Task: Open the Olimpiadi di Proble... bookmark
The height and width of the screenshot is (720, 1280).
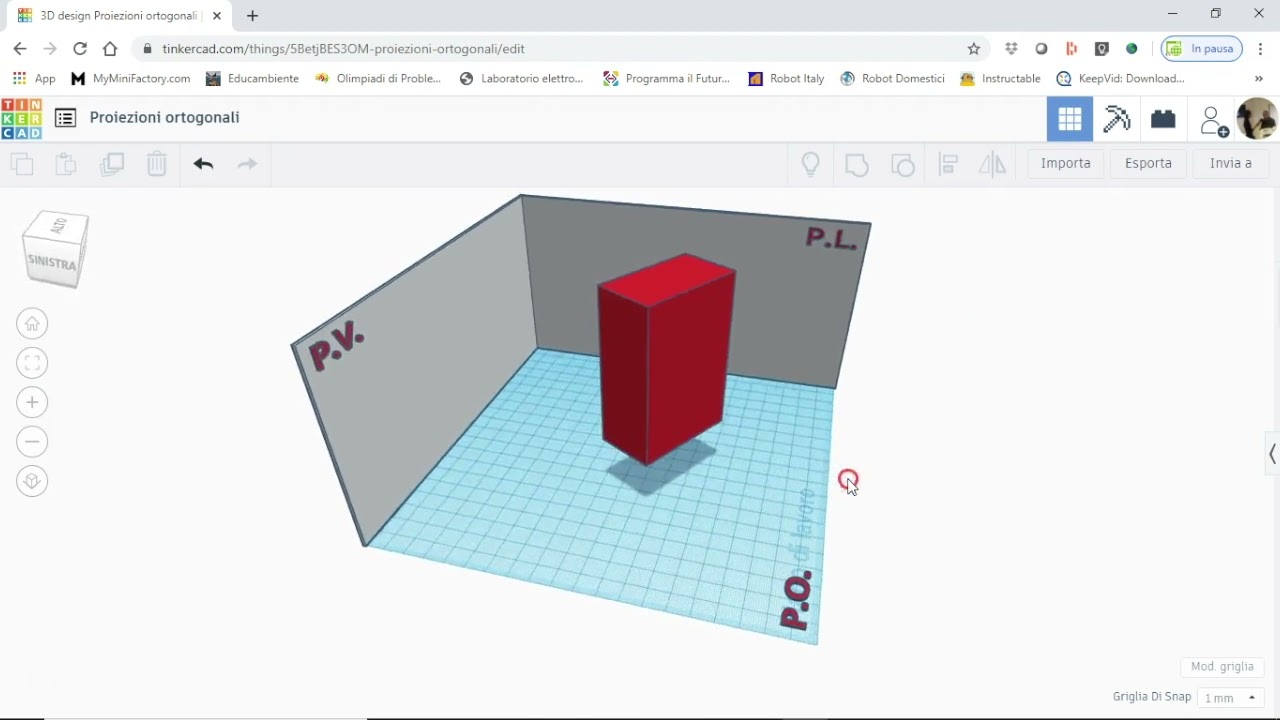Action: pos(377,78)
